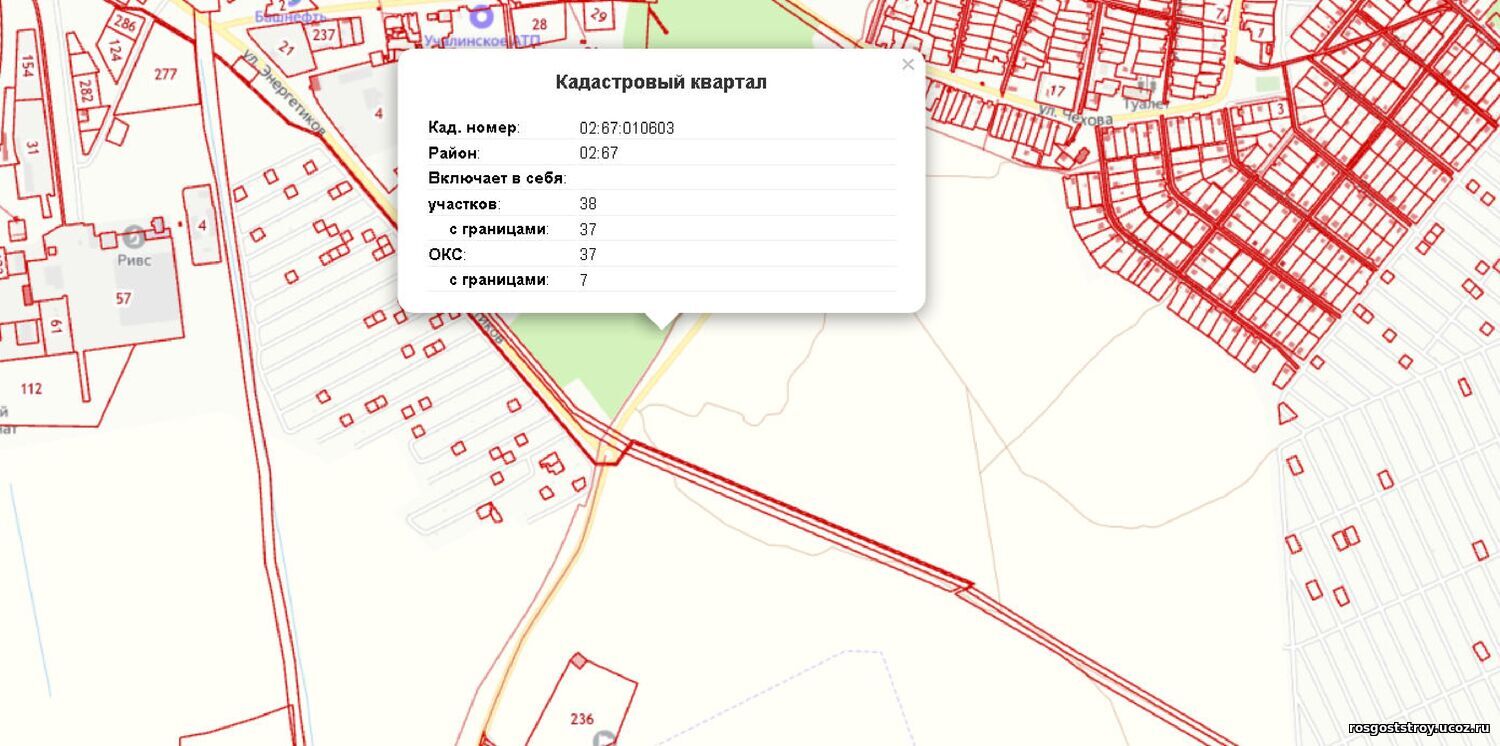Select parcel 236 on the map
The width and height of the screenshot is (1500, 746).
pos(582,718)
